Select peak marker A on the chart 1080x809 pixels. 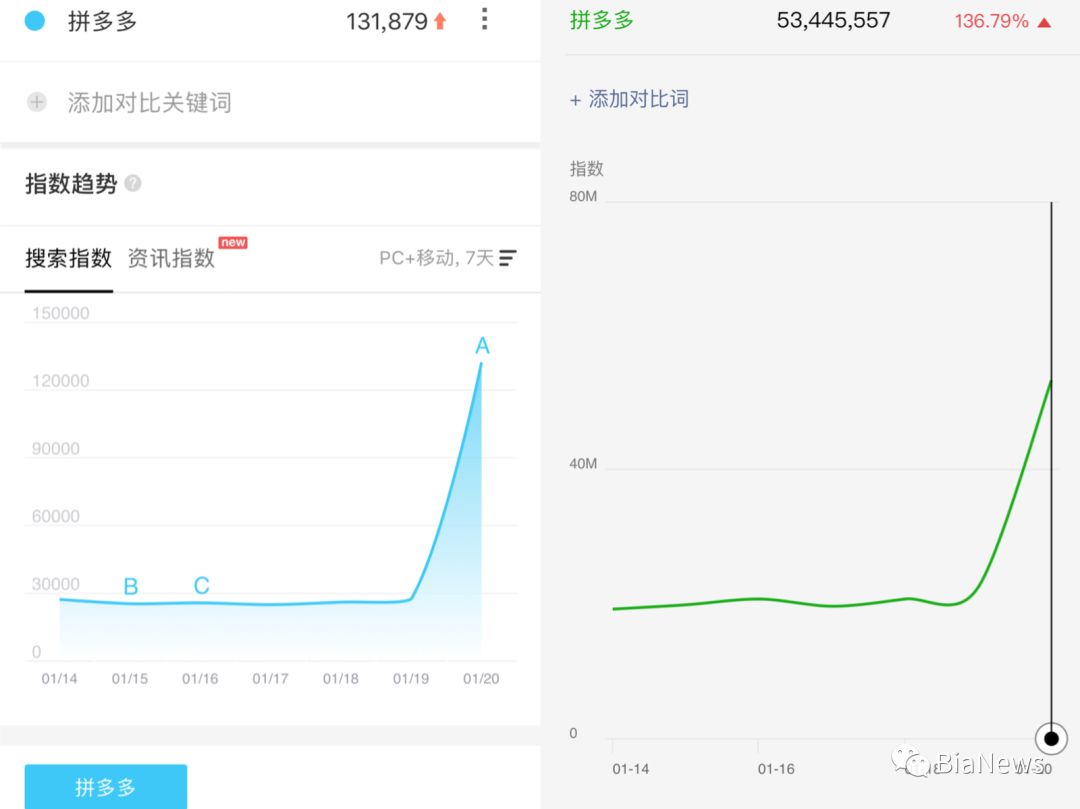(482, 347)
